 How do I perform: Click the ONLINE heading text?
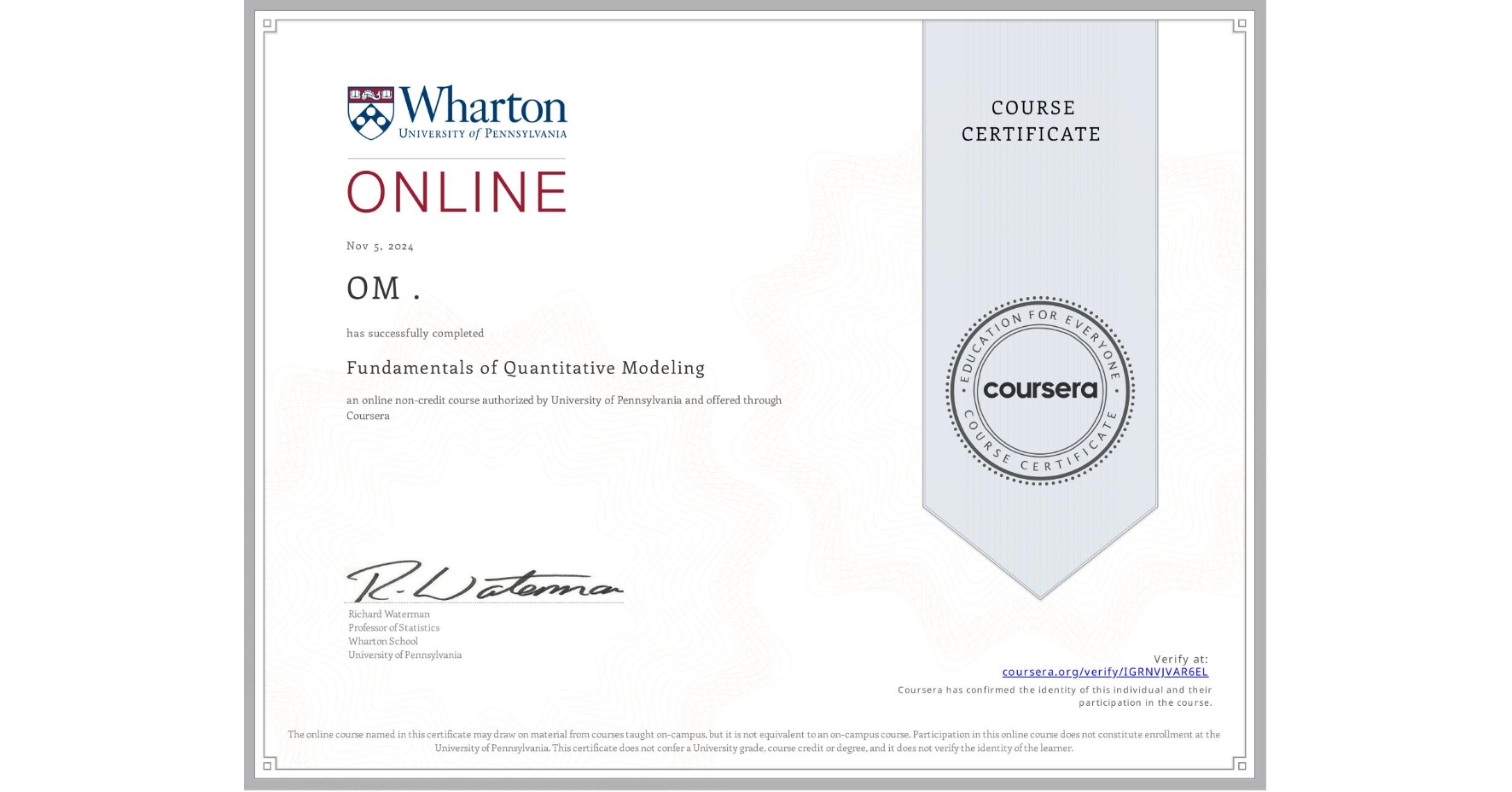click(x=456, y=191)
